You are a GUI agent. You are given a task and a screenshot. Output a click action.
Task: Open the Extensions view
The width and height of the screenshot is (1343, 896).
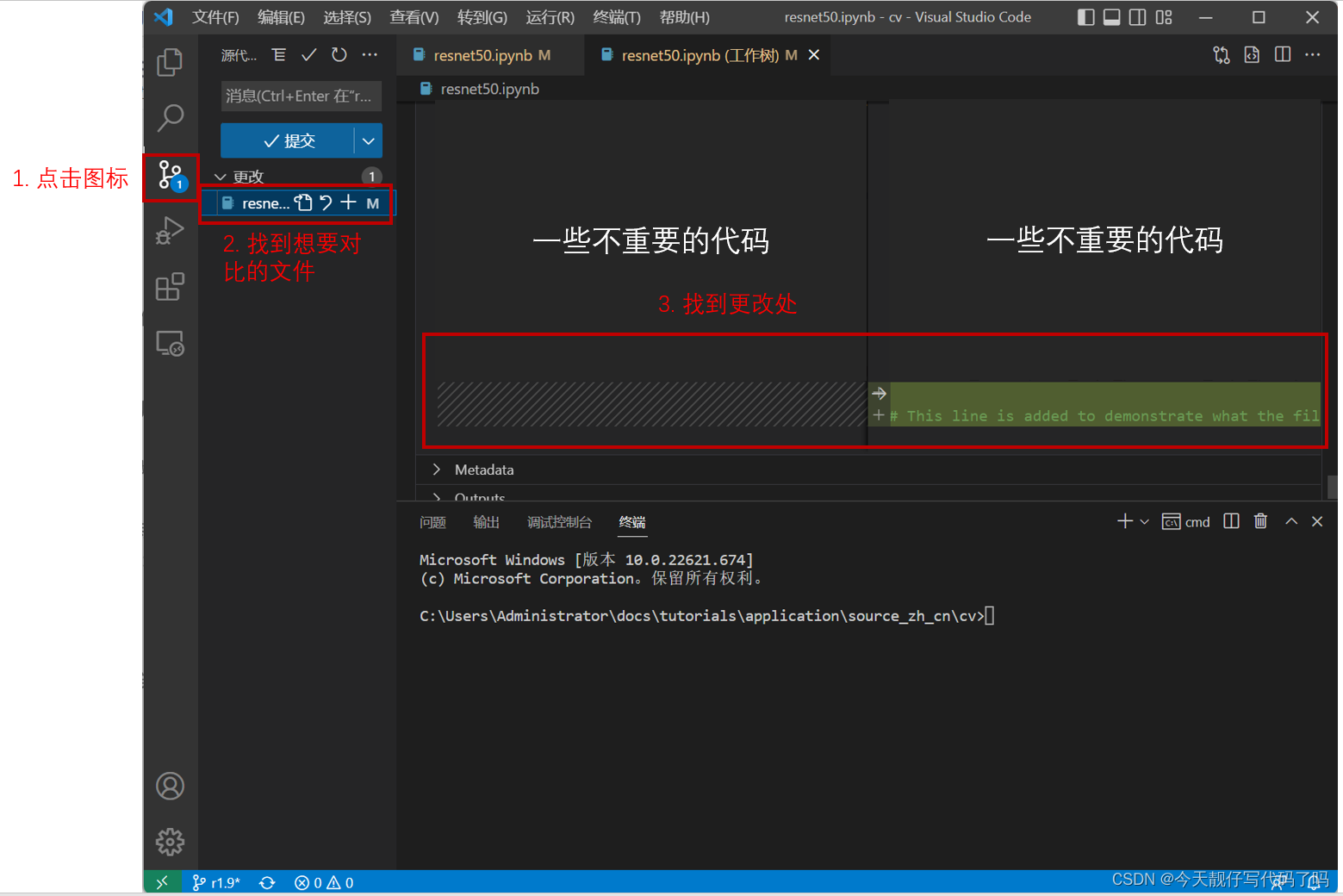pyautogui.click(x=170, y=286)
